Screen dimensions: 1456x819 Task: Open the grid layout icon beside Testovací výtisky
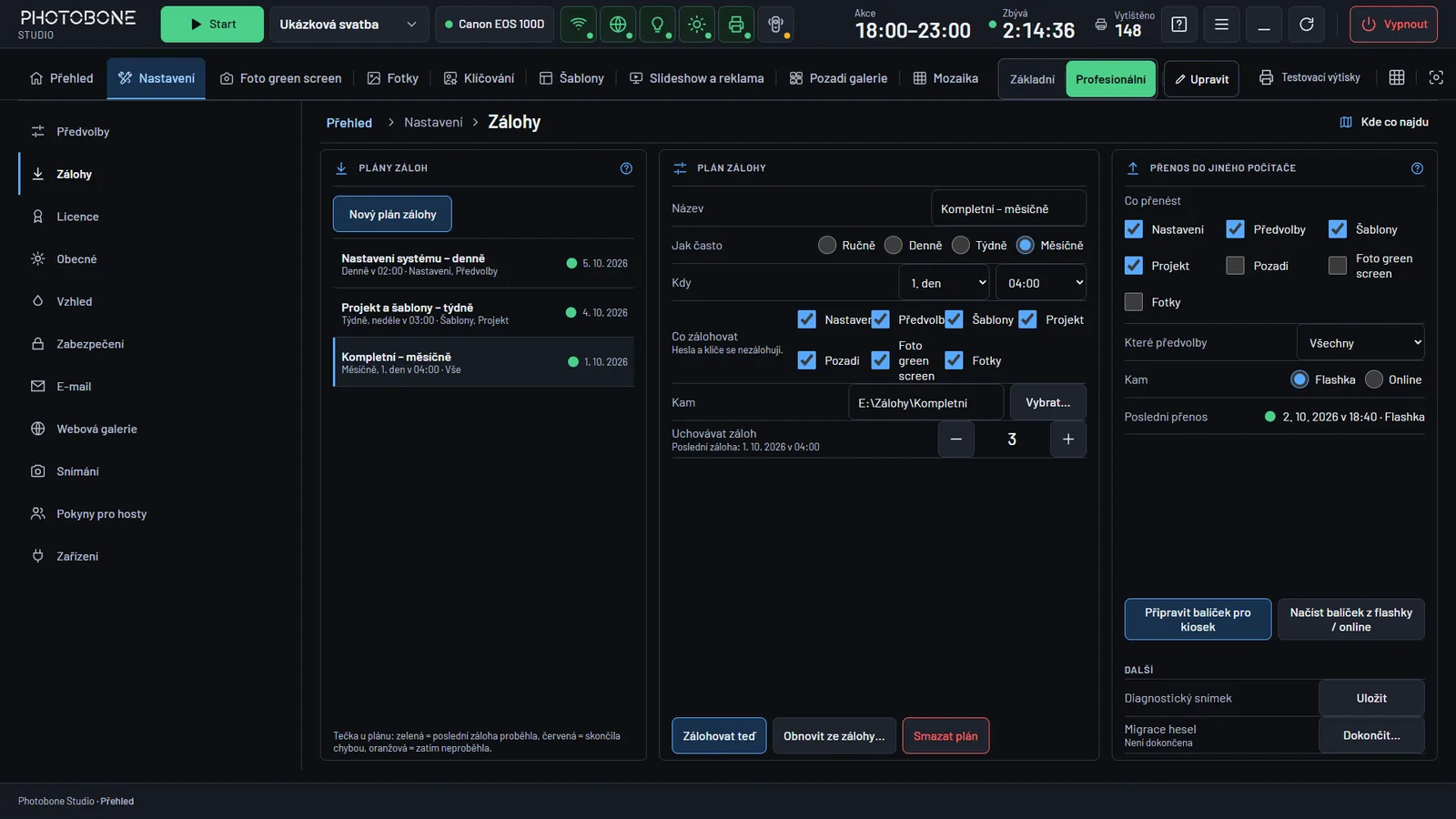[x=1397, y=78]
